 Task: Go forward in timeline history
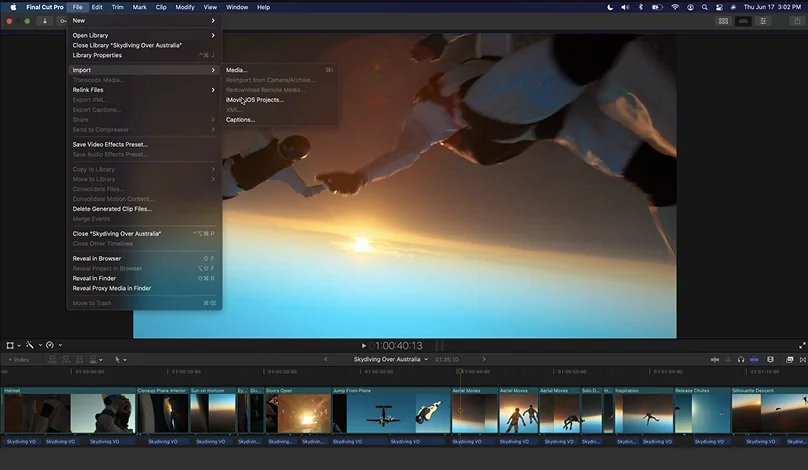(x=483, y=359)
